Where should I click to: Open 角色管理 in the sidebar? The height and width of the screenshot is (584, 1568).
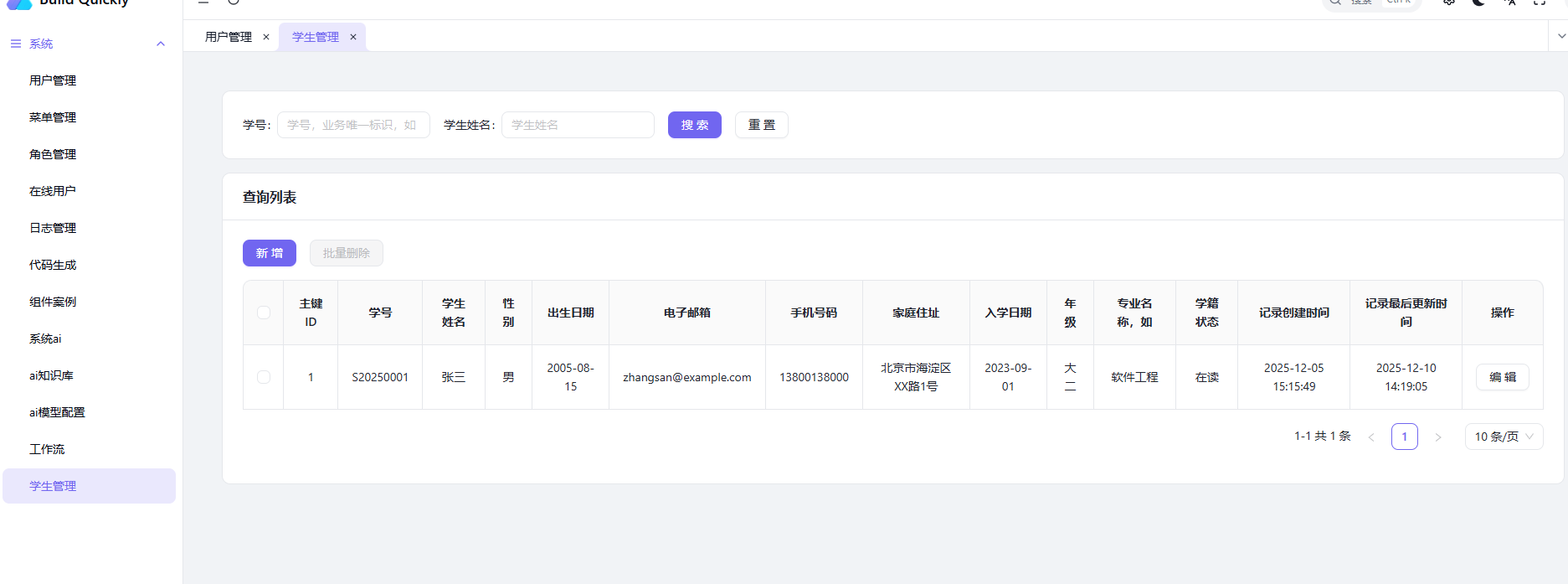click(53, 154)
